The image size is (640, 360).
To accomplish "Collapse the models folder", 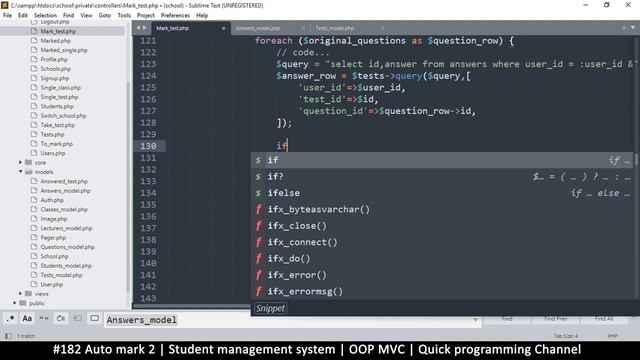I will coord(20,172).
